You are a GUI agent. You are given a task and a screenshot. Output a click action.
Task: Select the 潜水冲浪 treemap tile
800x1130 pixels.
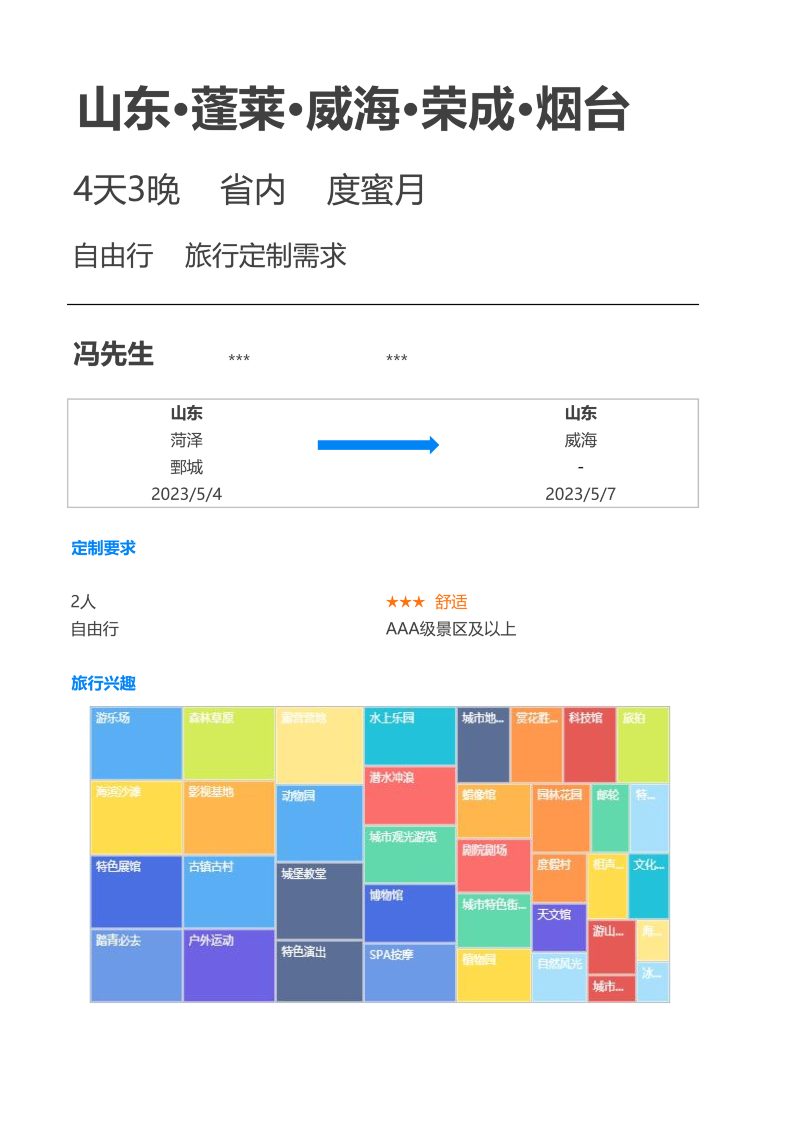410,796
